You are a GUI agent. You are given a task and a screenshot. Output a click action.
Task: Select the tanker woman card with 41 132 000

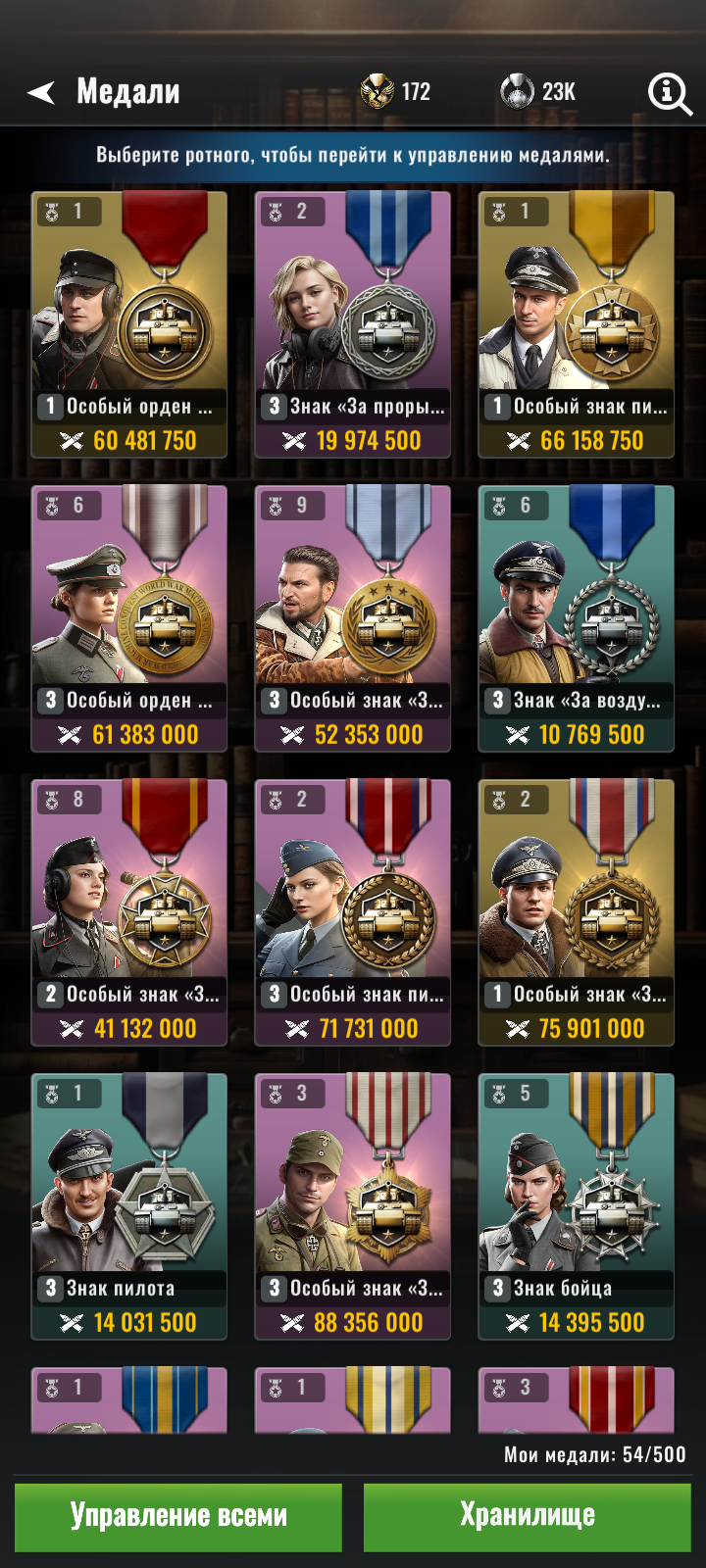(x=129, y=912)
